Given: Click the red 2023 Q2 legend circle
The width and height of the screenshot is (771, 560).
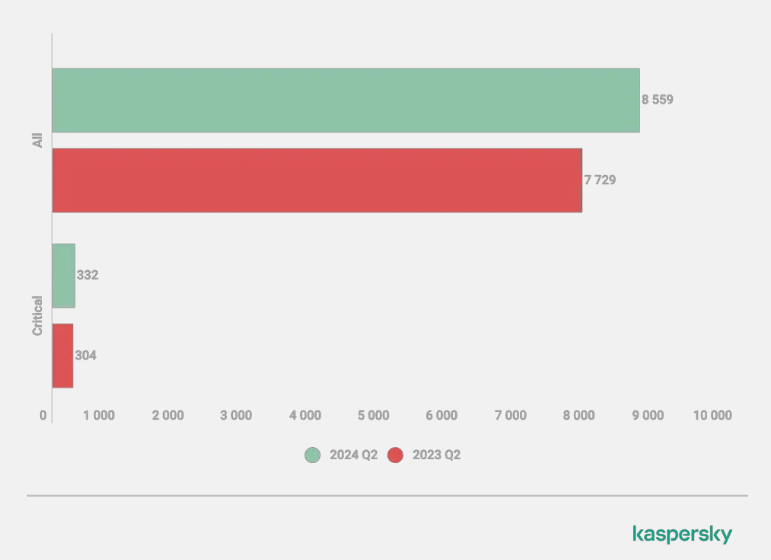Looking at the screenshot, I should pyautogui.click(x=395, y=455).
